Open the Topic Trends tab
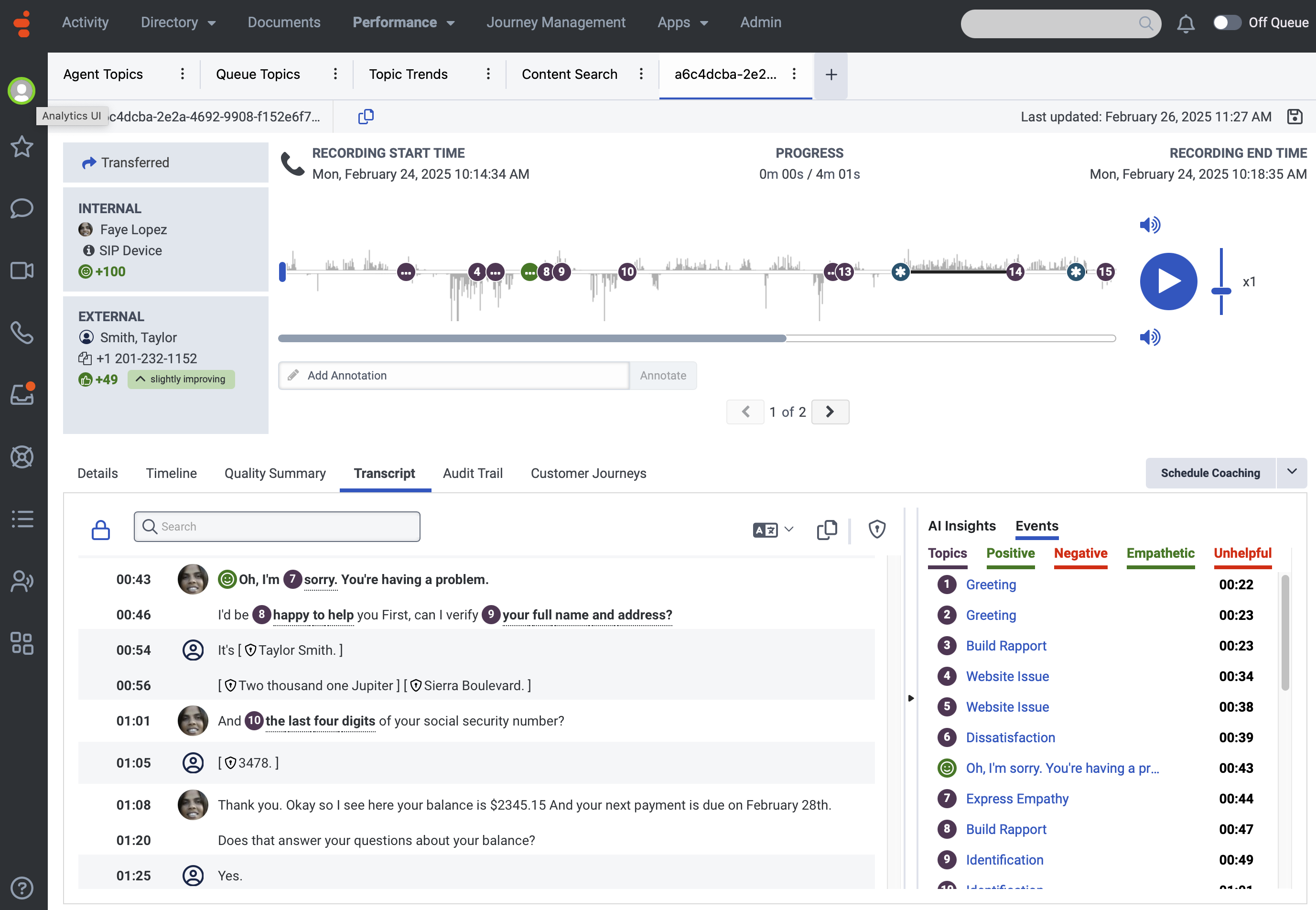This screenshot has width=1316, height=910. click(408, 75)
